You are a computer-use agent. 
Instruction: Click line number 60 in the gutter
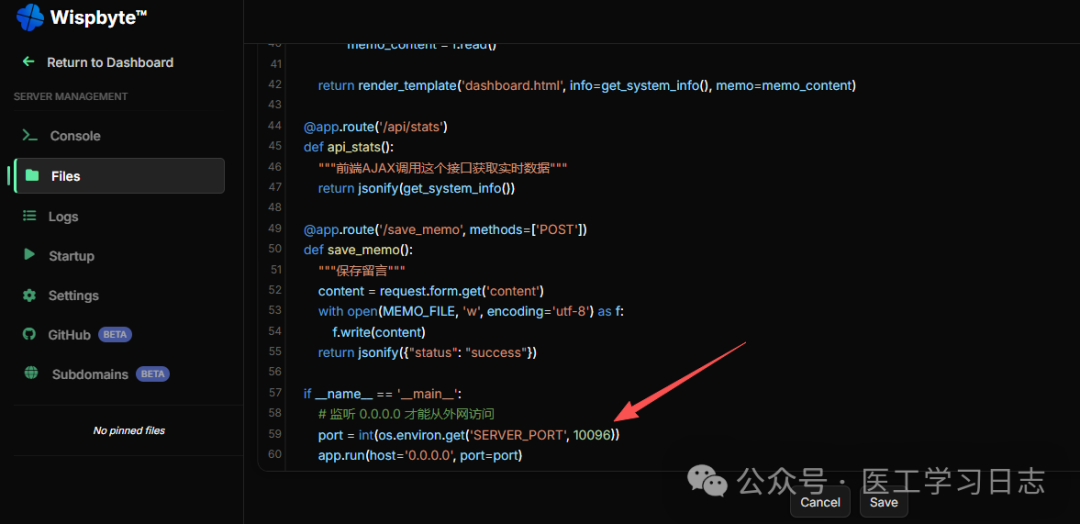pos(275,454)
